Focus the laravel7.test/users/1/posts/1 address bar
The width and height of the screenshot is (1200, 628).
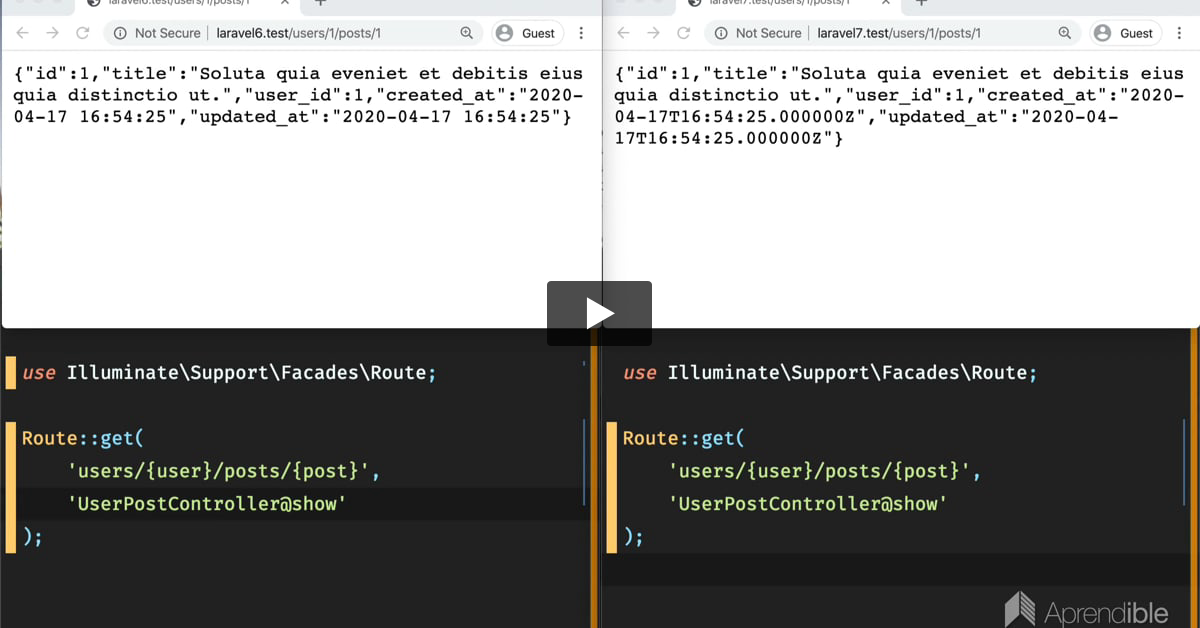click(893, 33)
